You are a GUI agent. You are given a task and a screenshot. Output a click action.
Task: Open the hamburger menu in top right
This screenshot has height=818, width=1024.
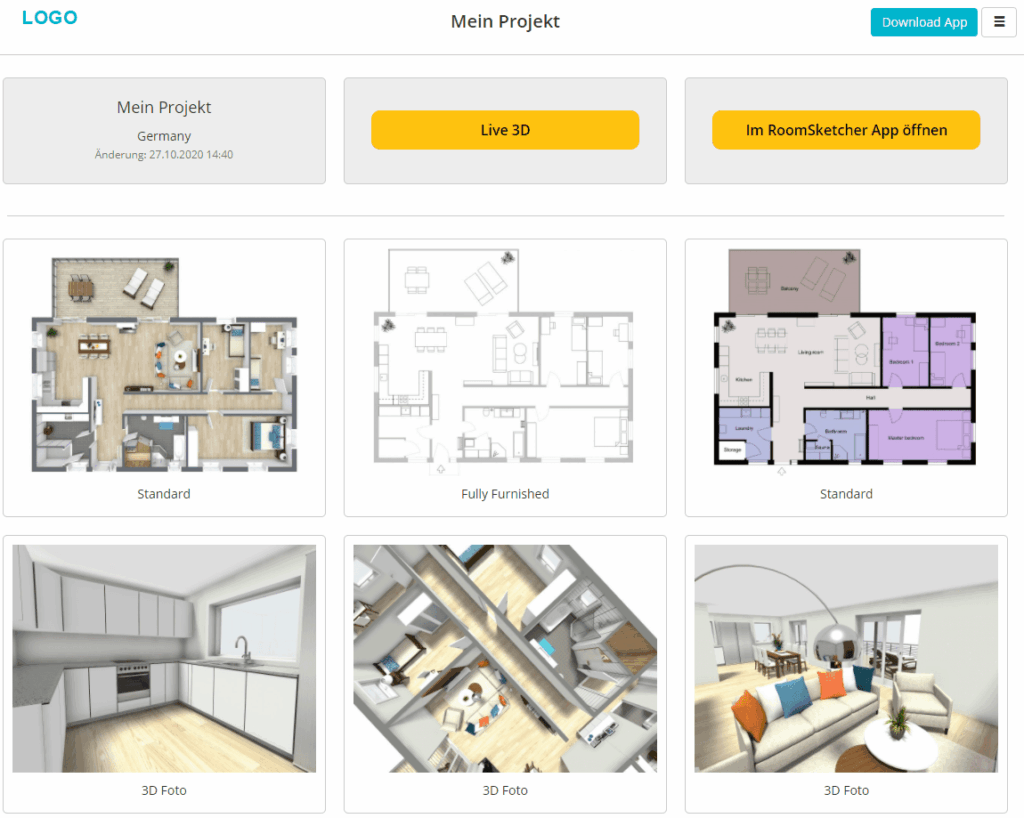pos(999,22)
